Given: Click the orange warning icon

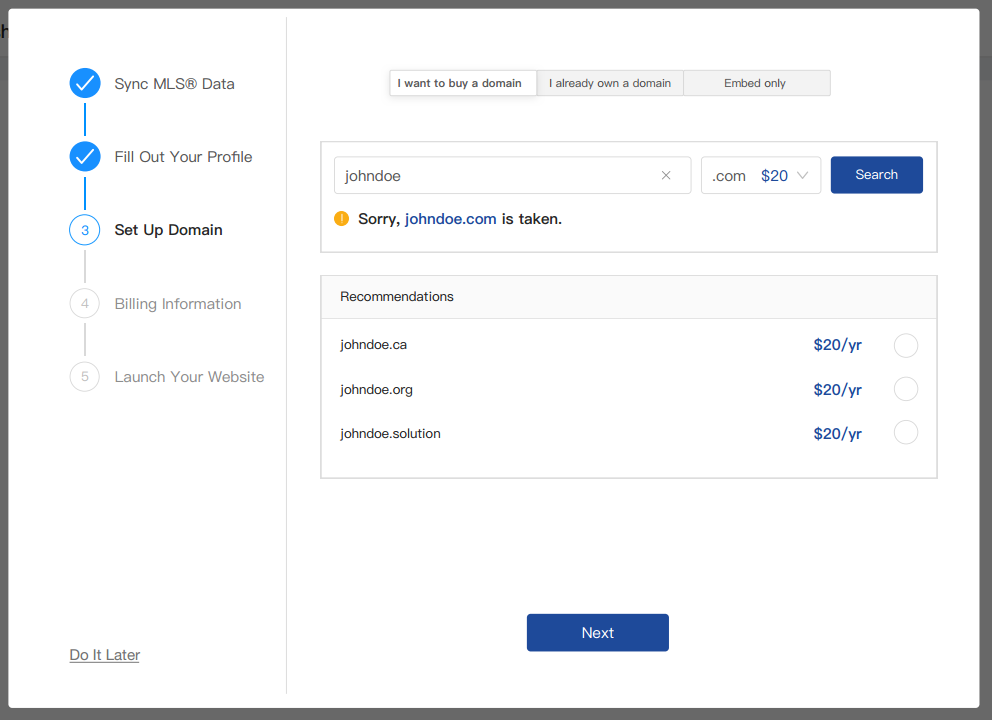Looking at the screenshot, I should pos(342,218).
